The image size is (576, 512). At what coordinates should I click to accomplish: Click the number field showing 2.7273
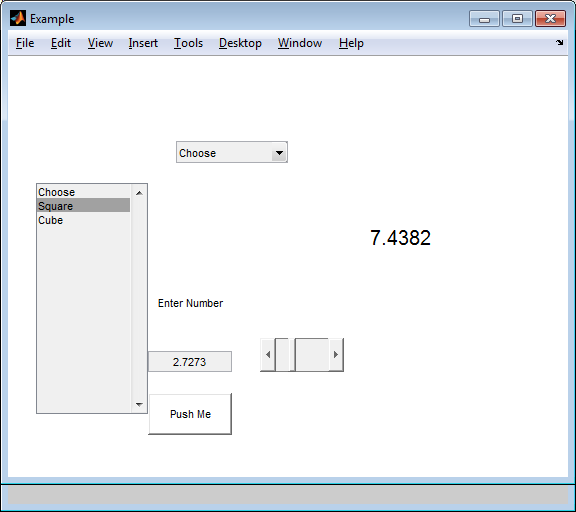(190, 362)
